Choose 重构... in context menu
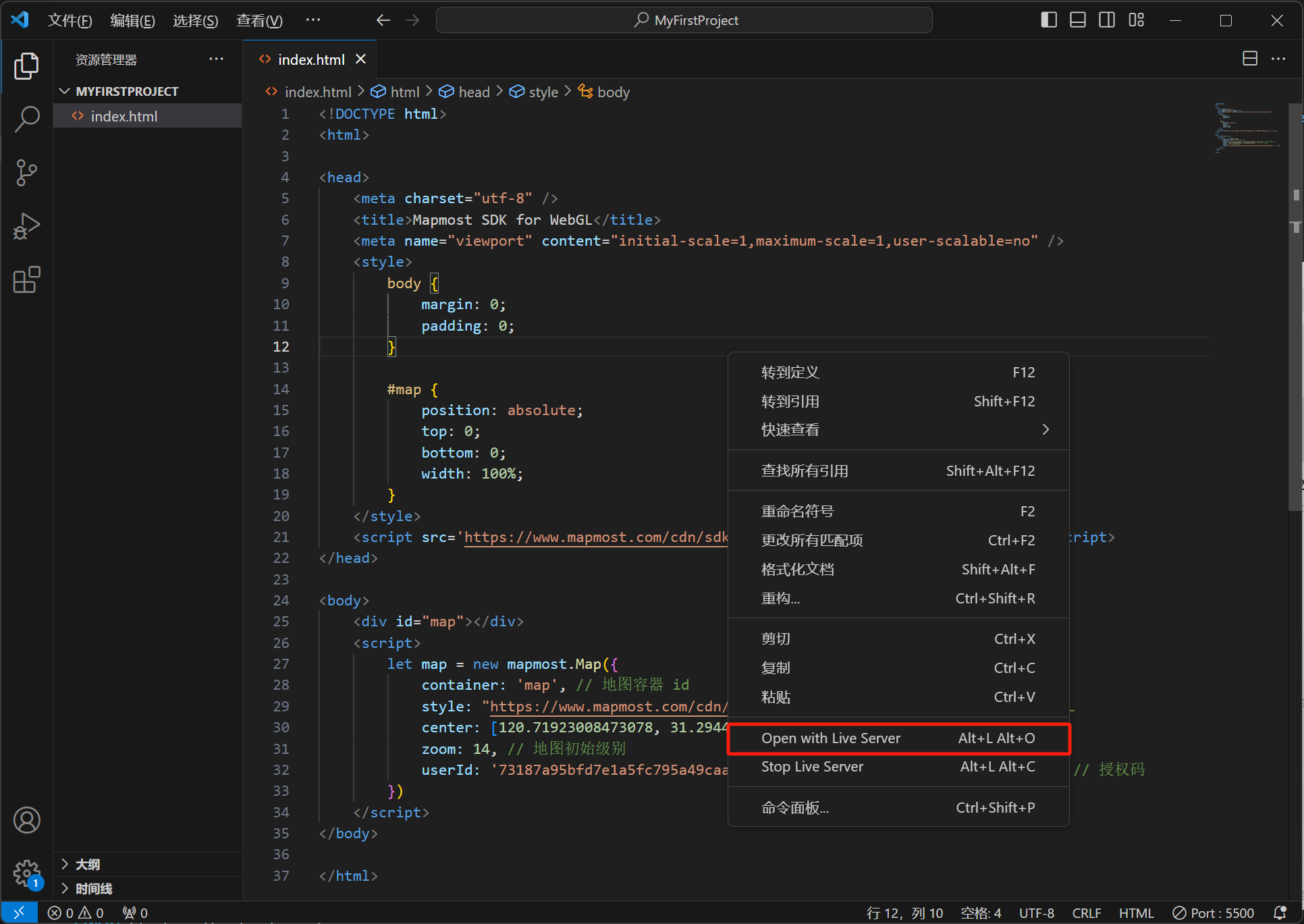 point(898,599)
